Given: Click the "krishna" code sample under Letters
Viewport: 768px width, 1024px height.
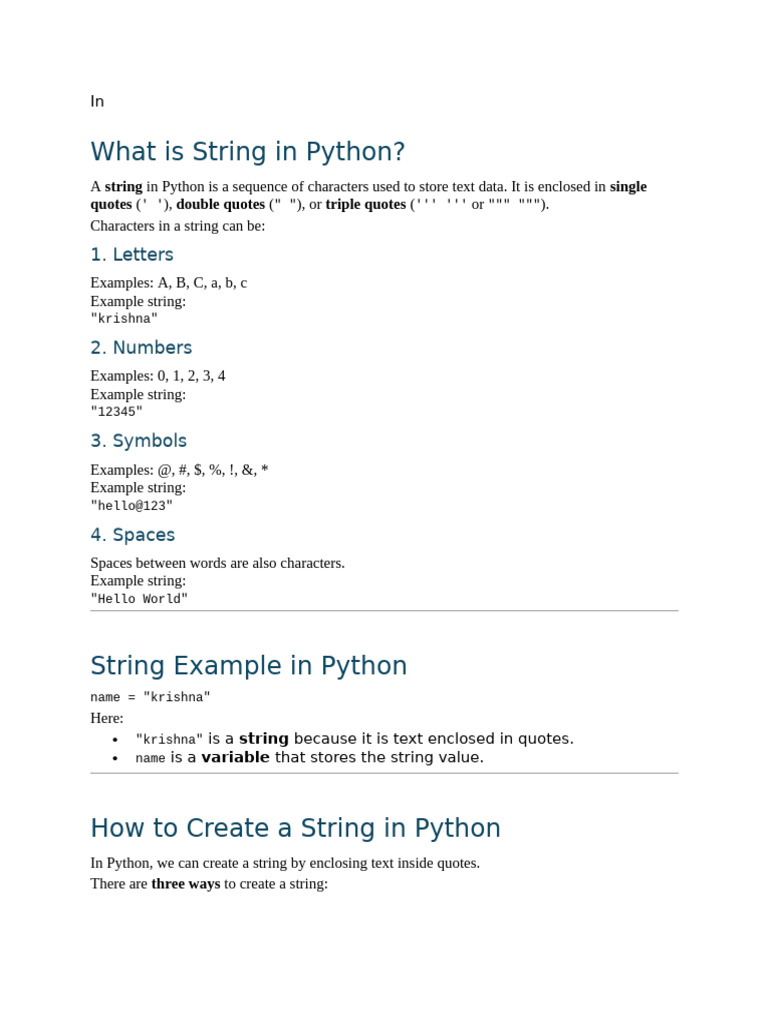Looking at the screenshot, I should tap(124, 319).
